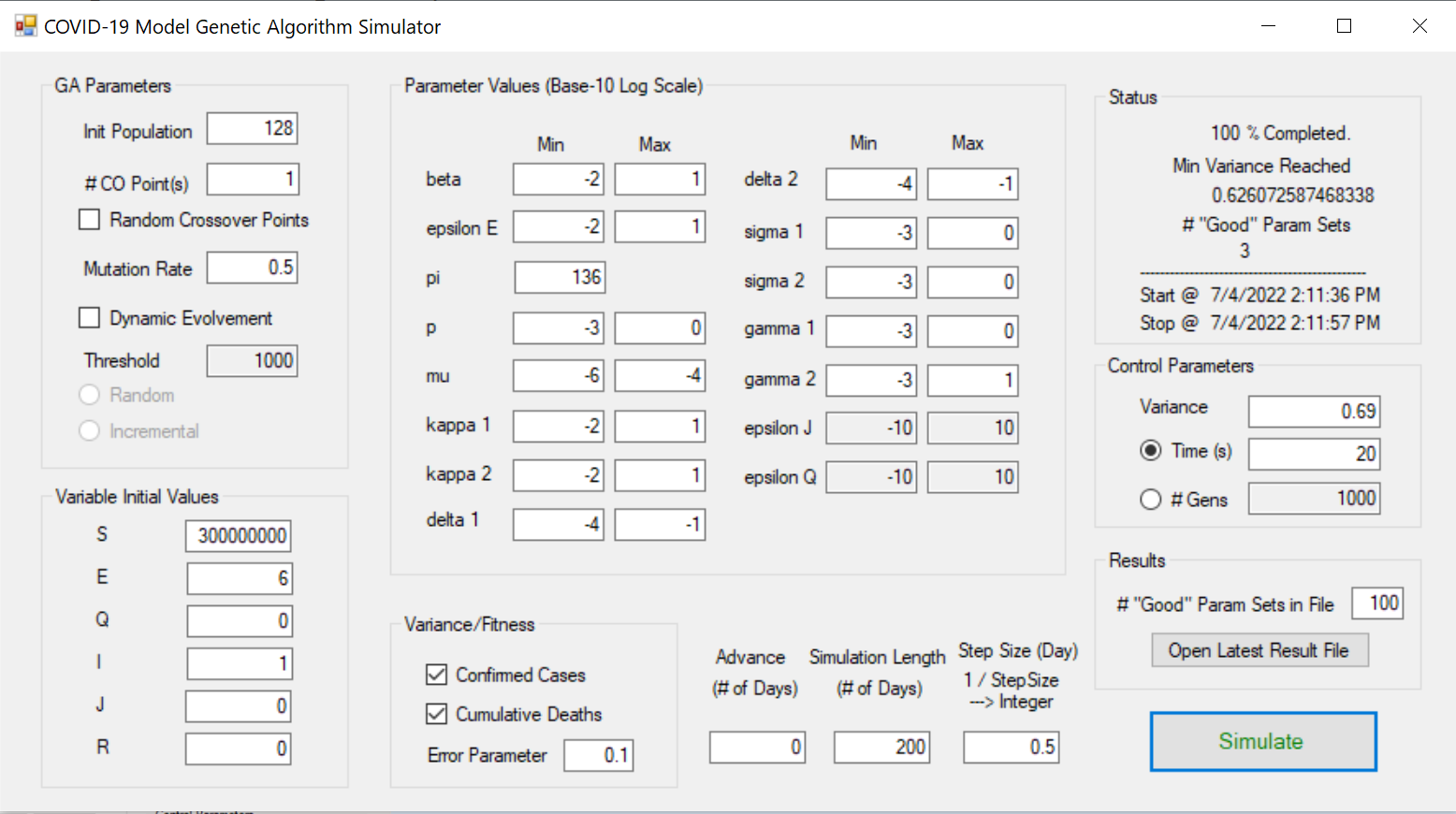Viewport: 1456px width, 814px height.
Task: Uncheck Cumulative Deaths option
Action: pos(436,714)
